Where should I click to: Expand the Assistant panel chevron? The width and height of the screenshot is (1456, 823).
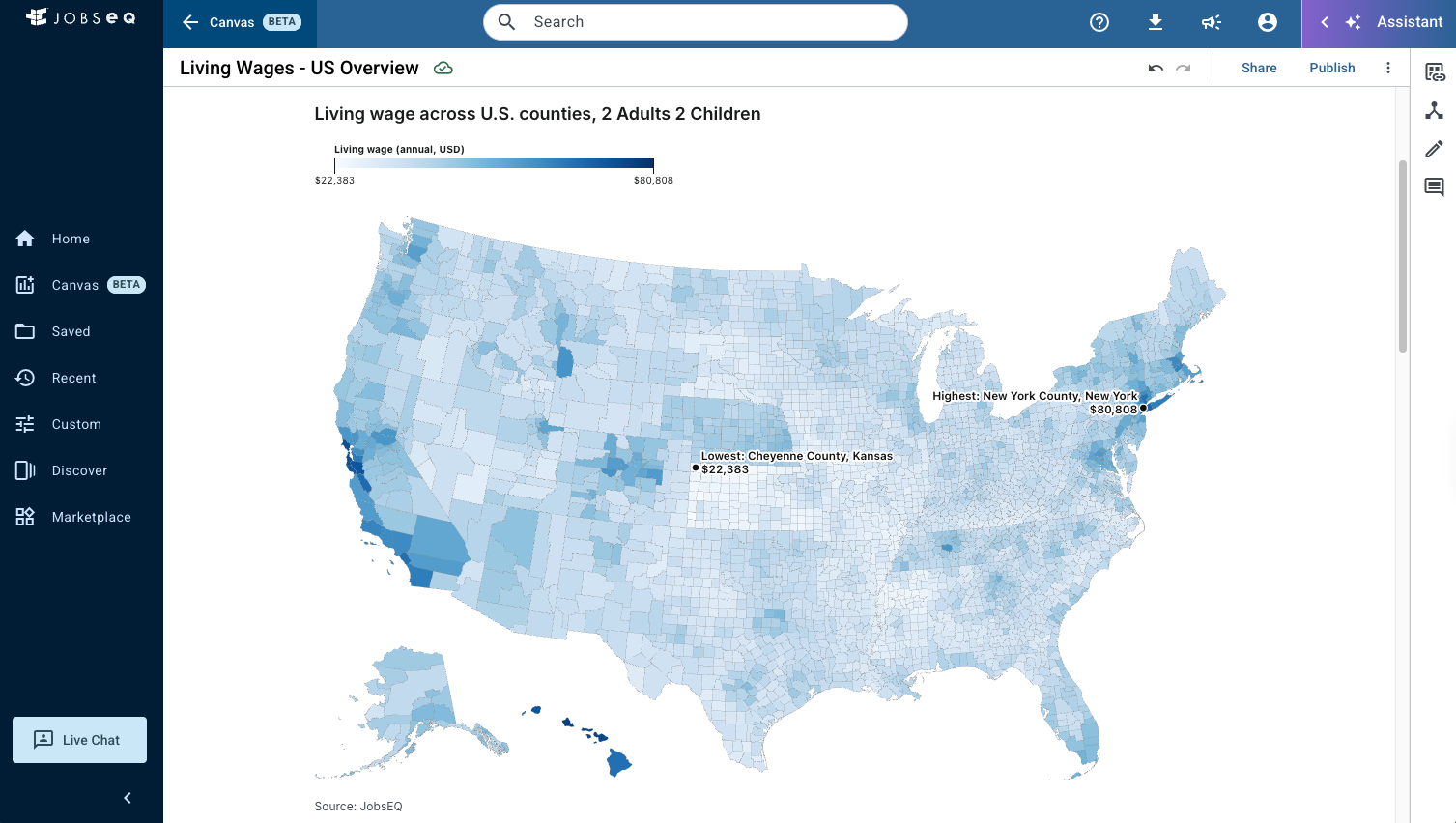[x=1325, y=22]
